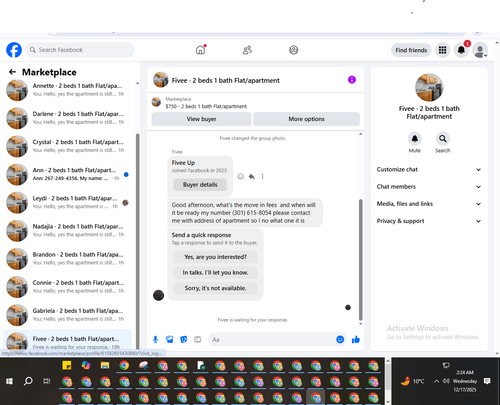Click the Search Facebook field

(x=80, y=50)
